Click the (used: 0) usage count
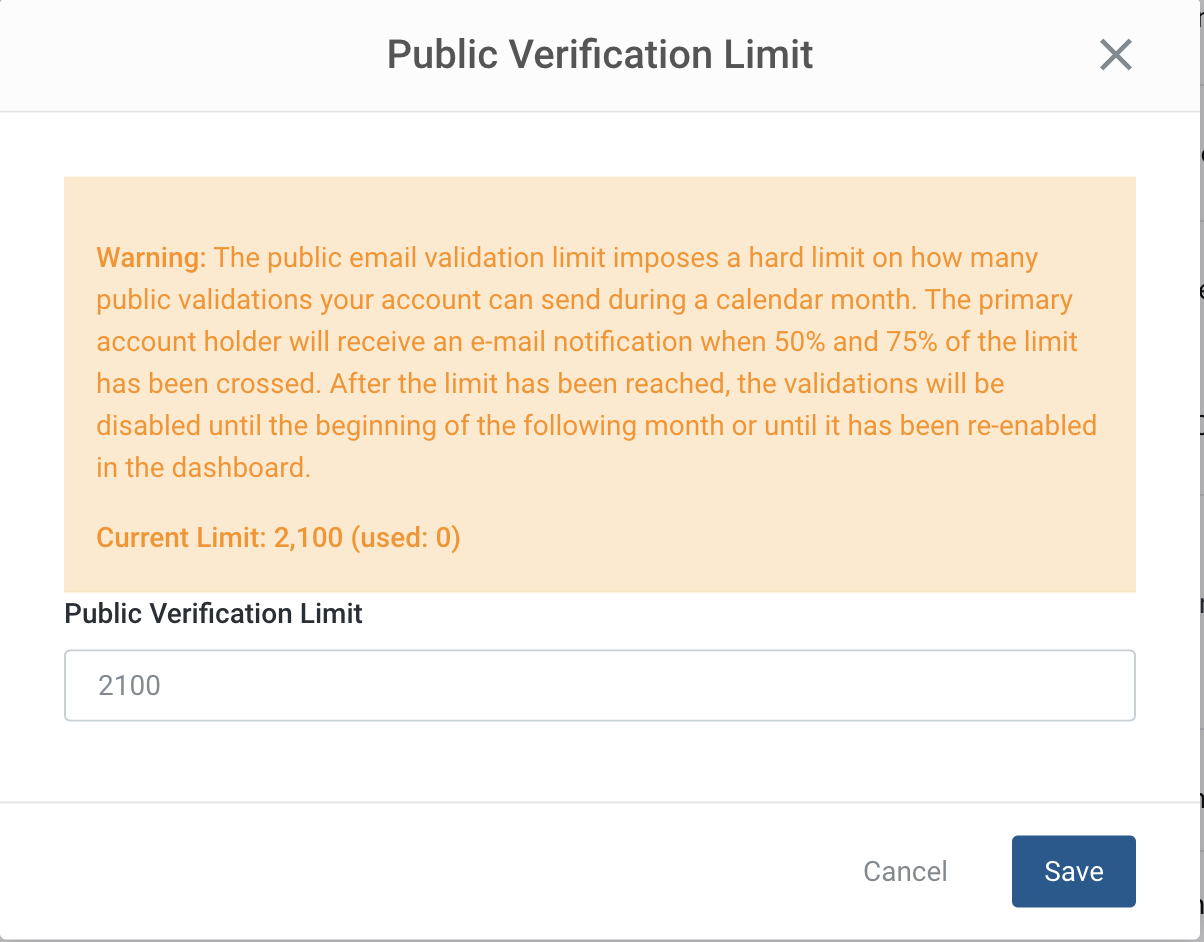Viewport: 1204px width, 942px height. [405, 538]
